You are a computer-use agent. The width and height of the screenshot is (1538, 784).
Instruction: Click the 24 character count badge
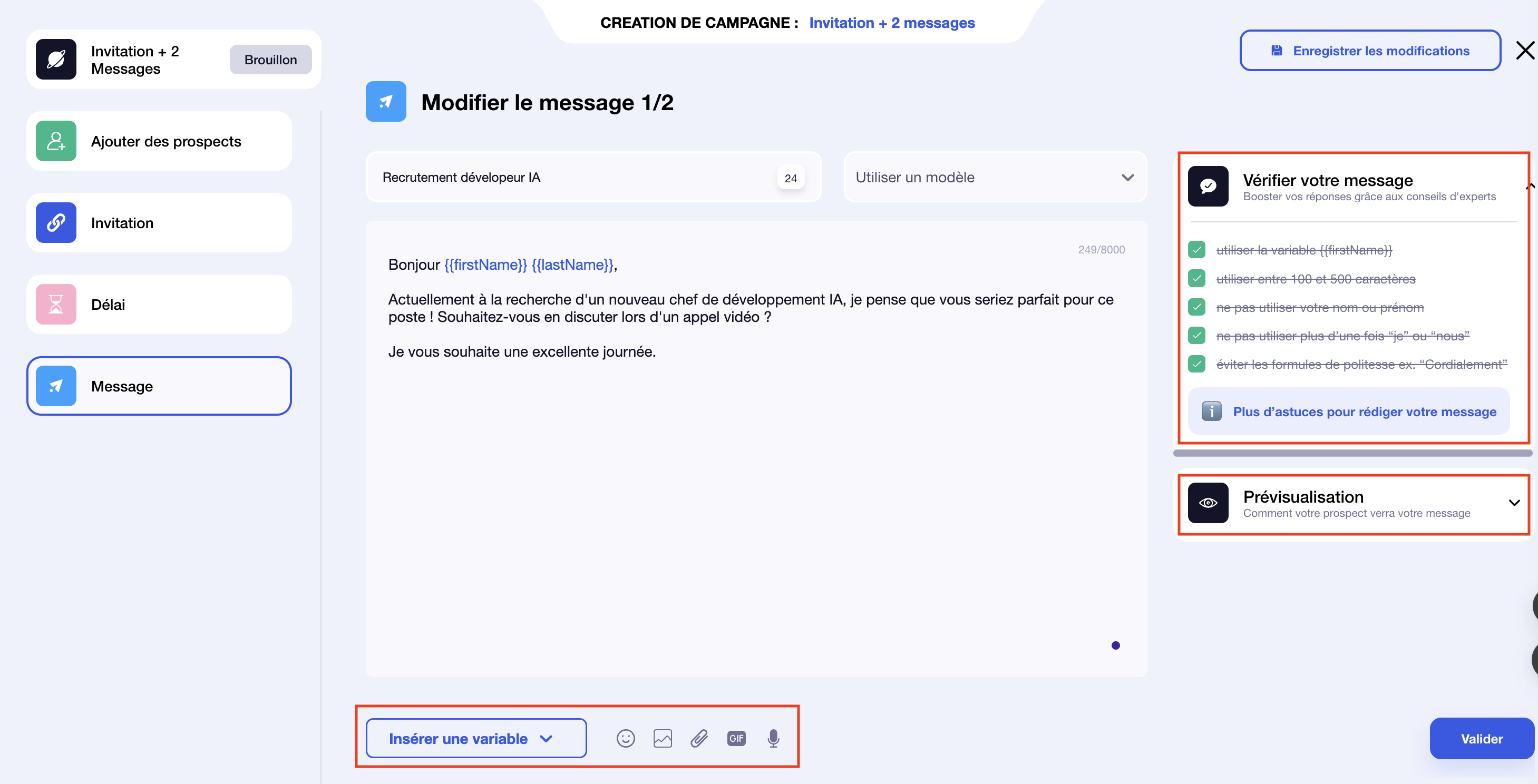click(x=791, y=178)
